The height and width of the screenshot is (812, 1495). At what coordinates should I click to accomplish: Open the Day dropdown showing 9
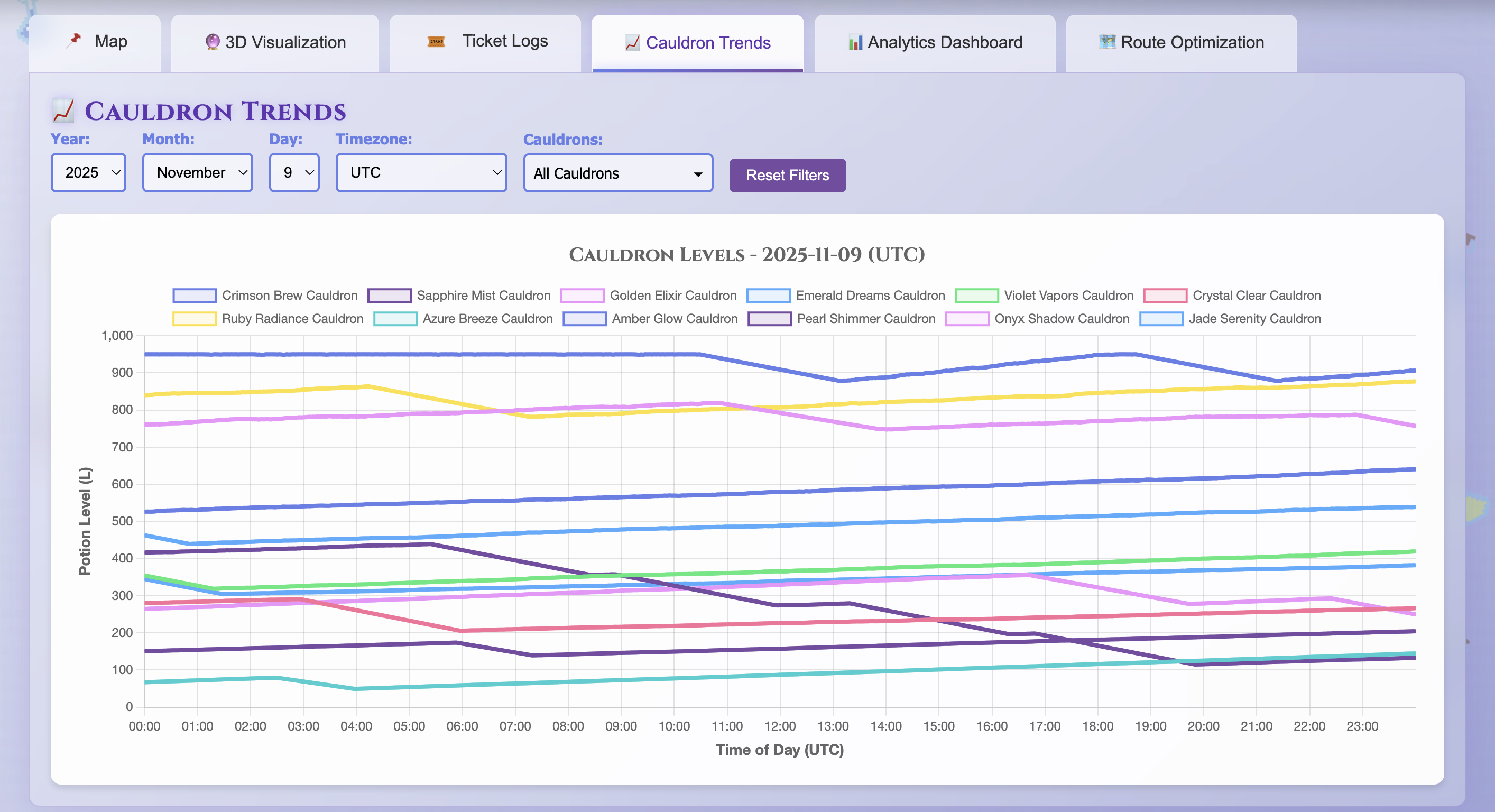[x=294, y=172]
